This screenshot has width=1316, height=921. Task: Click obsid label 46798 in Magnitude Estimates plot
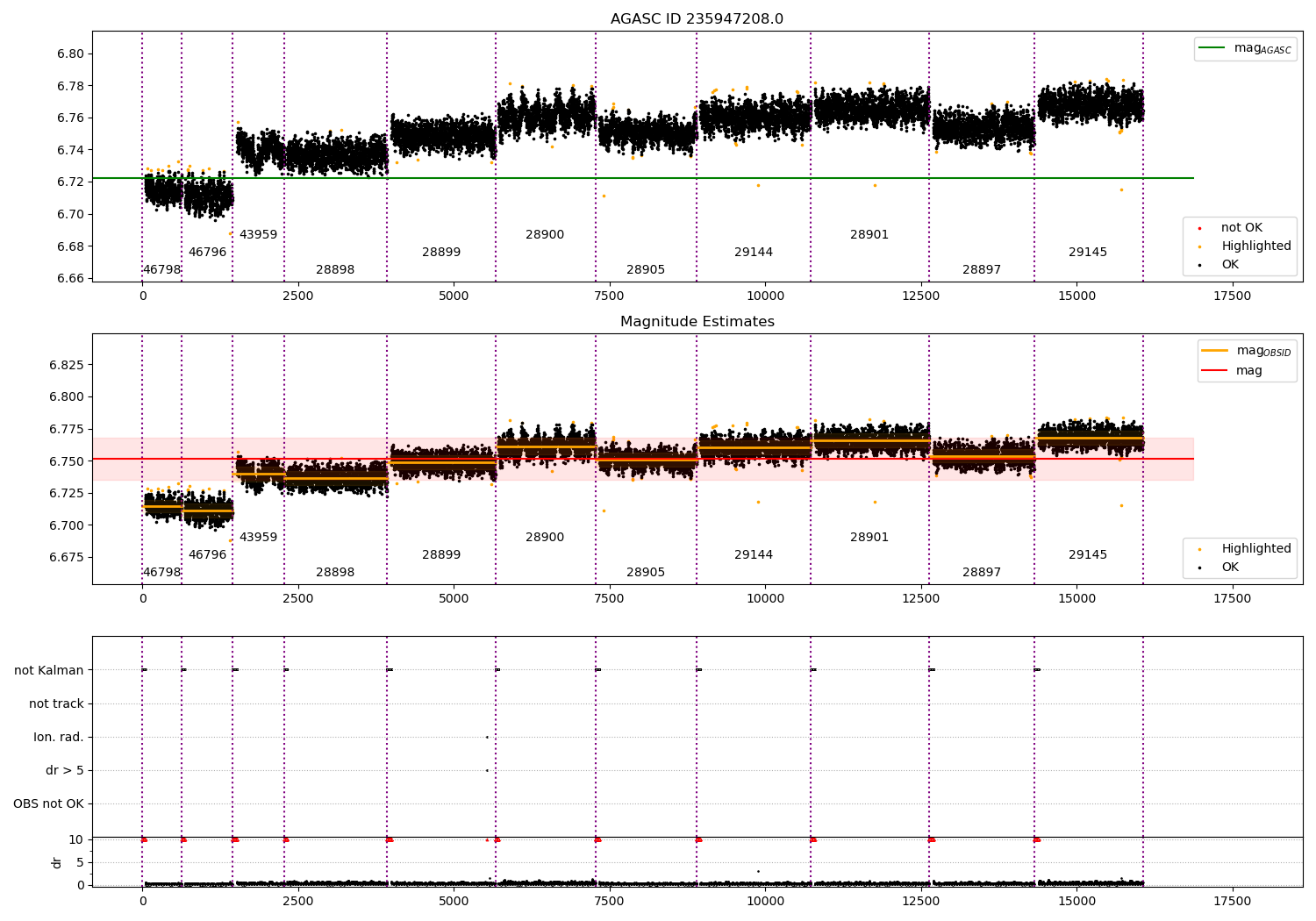(x=161, y=573)
